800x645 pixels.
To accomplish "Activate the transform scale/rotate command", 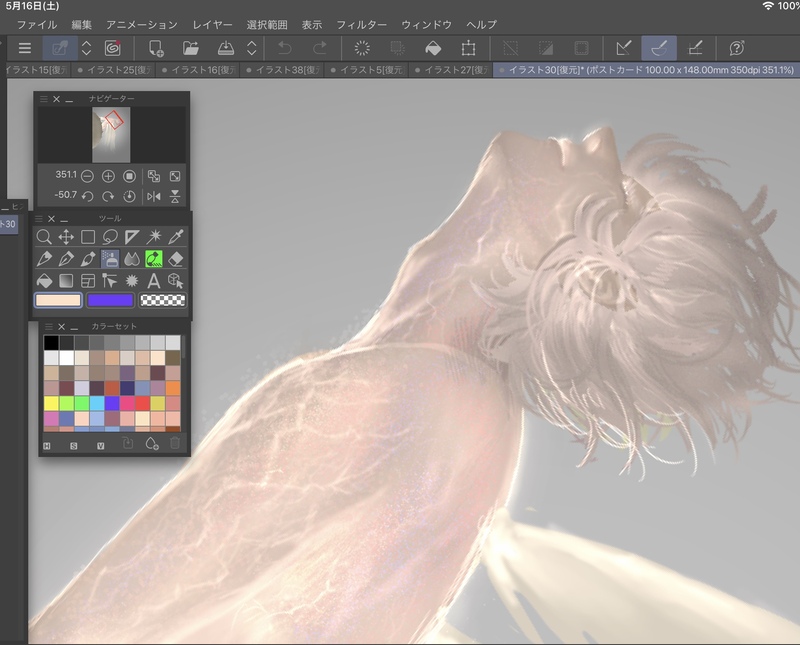I will click(468, 48).
